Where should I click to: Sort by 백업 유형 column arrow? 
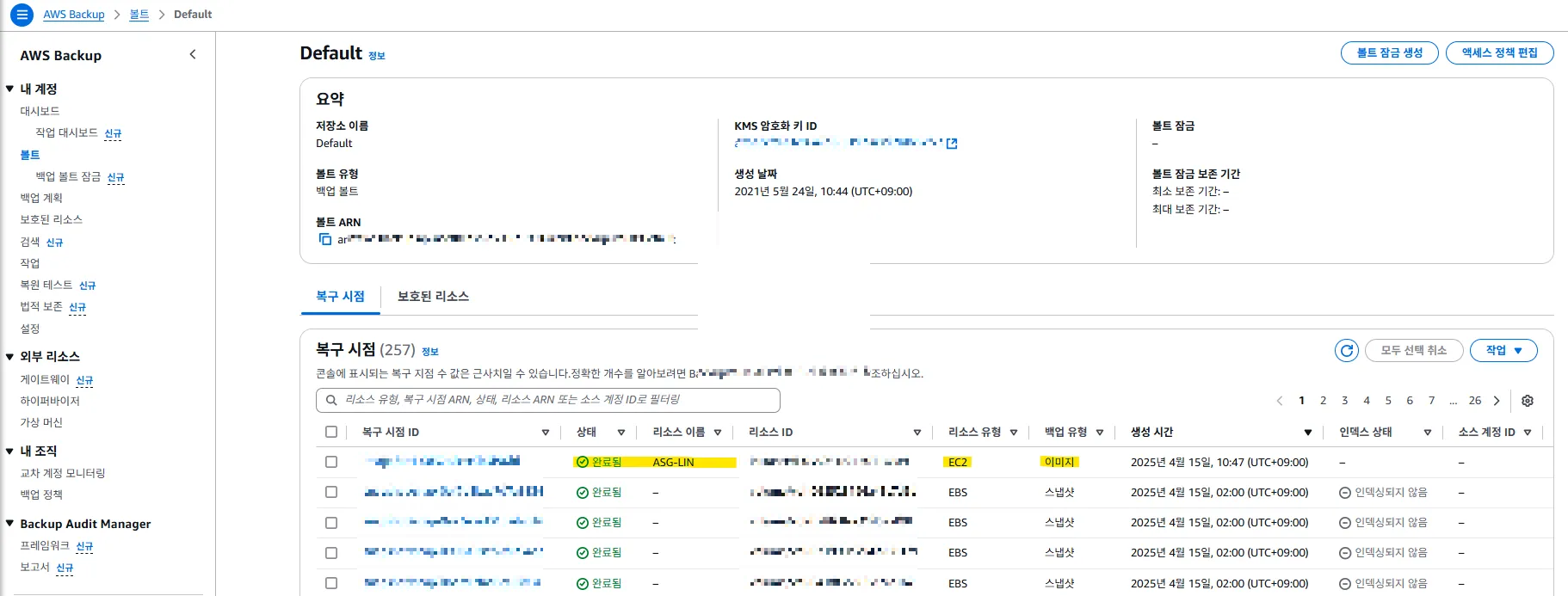click(x=1100, y=433)
